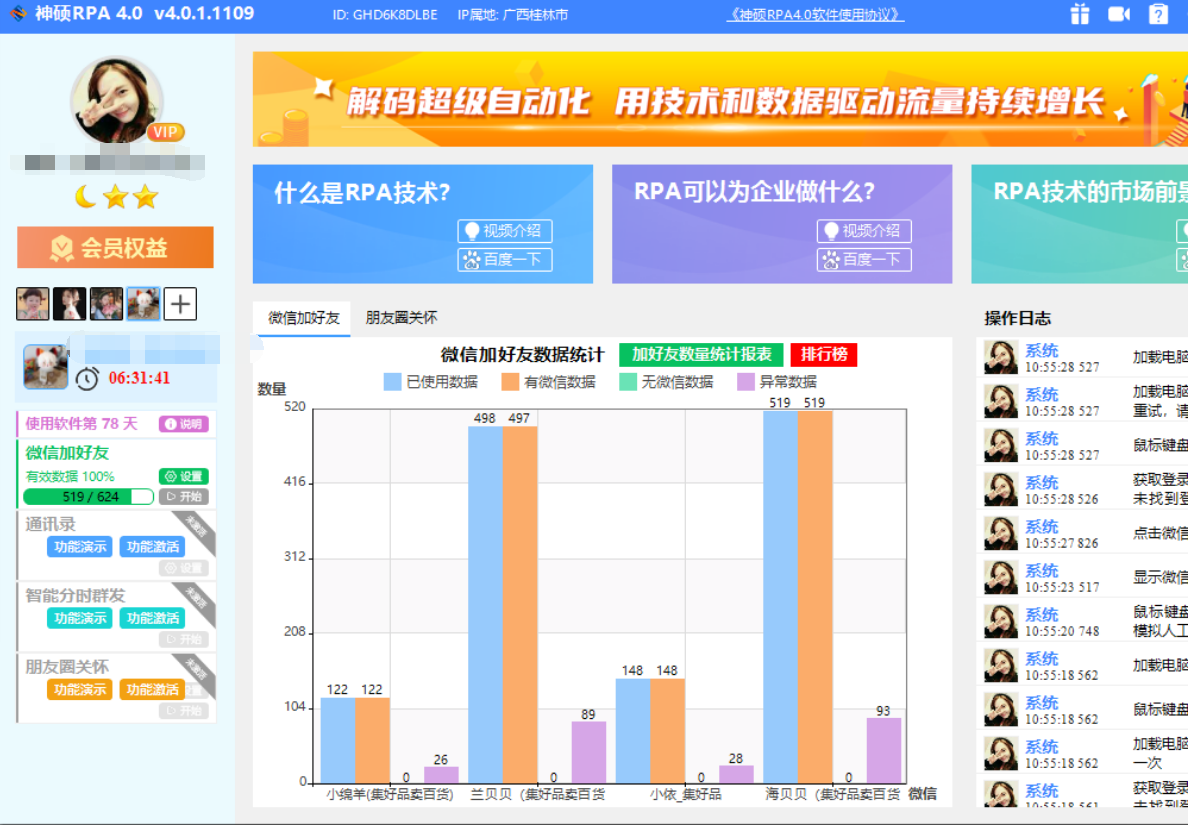The height and width of the screenshot is (825, 1189).
Task: Click the purple bar labeled 93
Action: click(x=883, y=750)
